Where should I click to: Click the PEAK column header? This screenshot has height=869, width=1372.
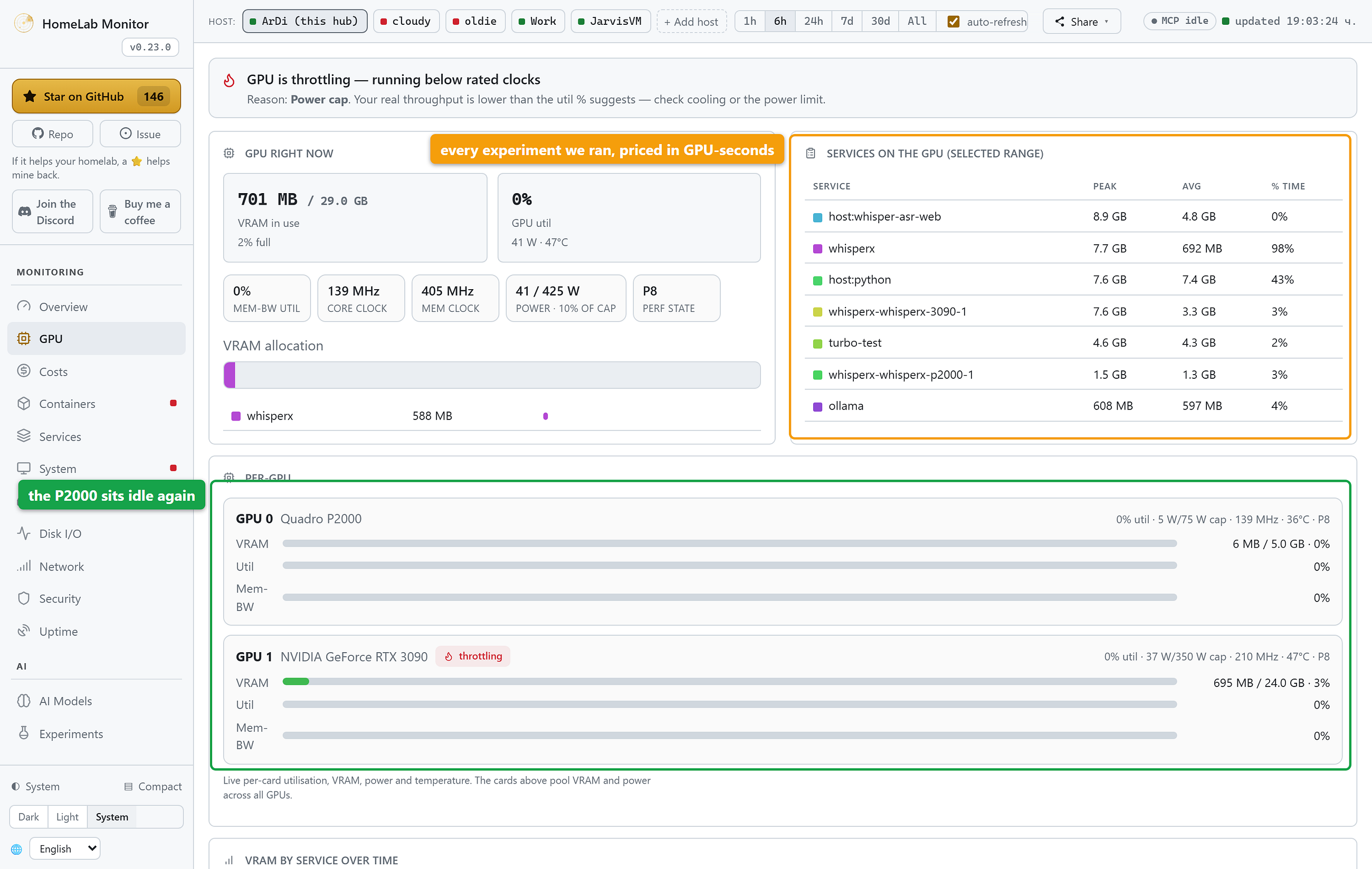pos(1105,186)
